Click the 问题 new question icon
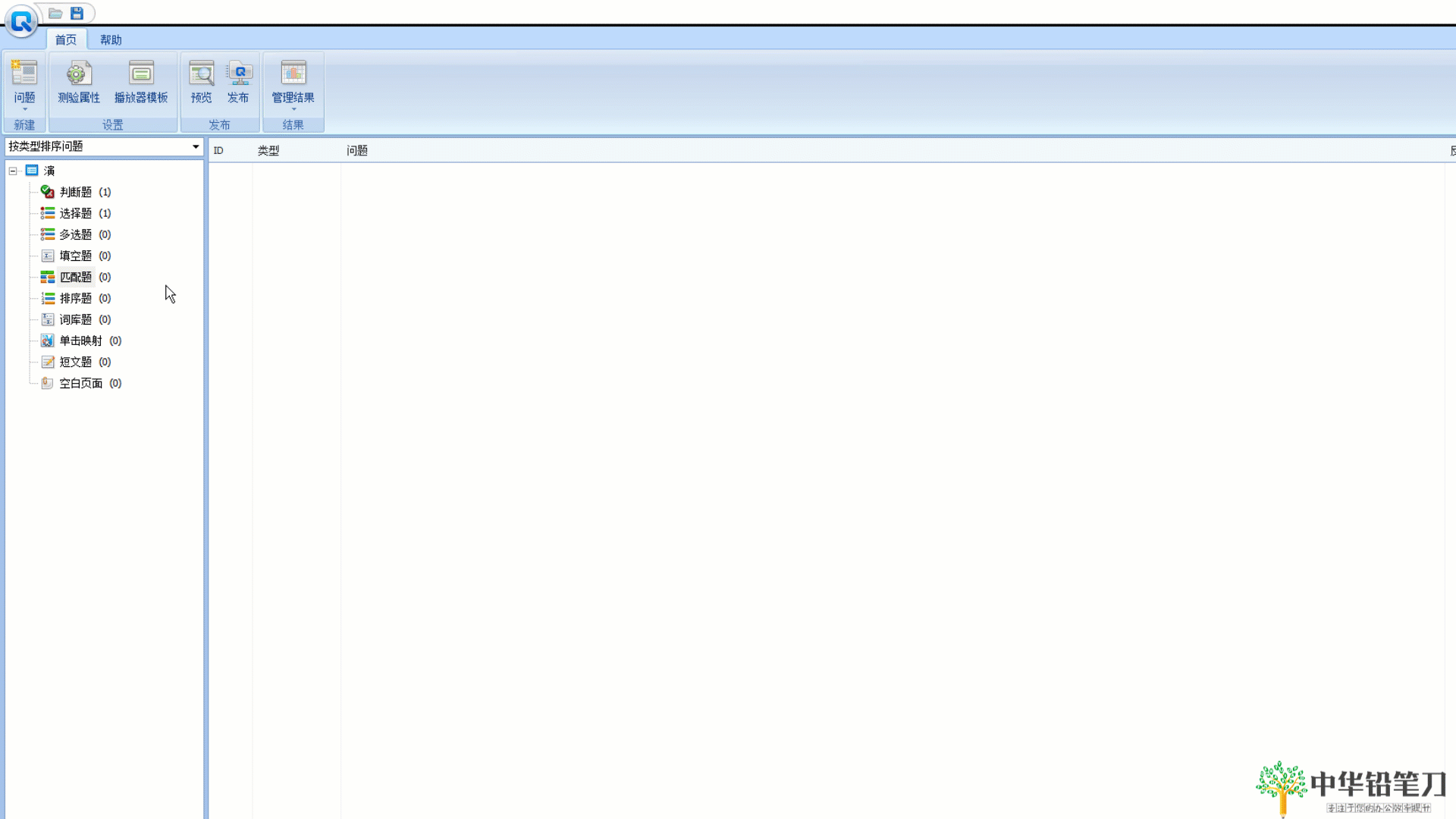Image resolution: width=1456 pixels, height=819 pixels. 24,74
